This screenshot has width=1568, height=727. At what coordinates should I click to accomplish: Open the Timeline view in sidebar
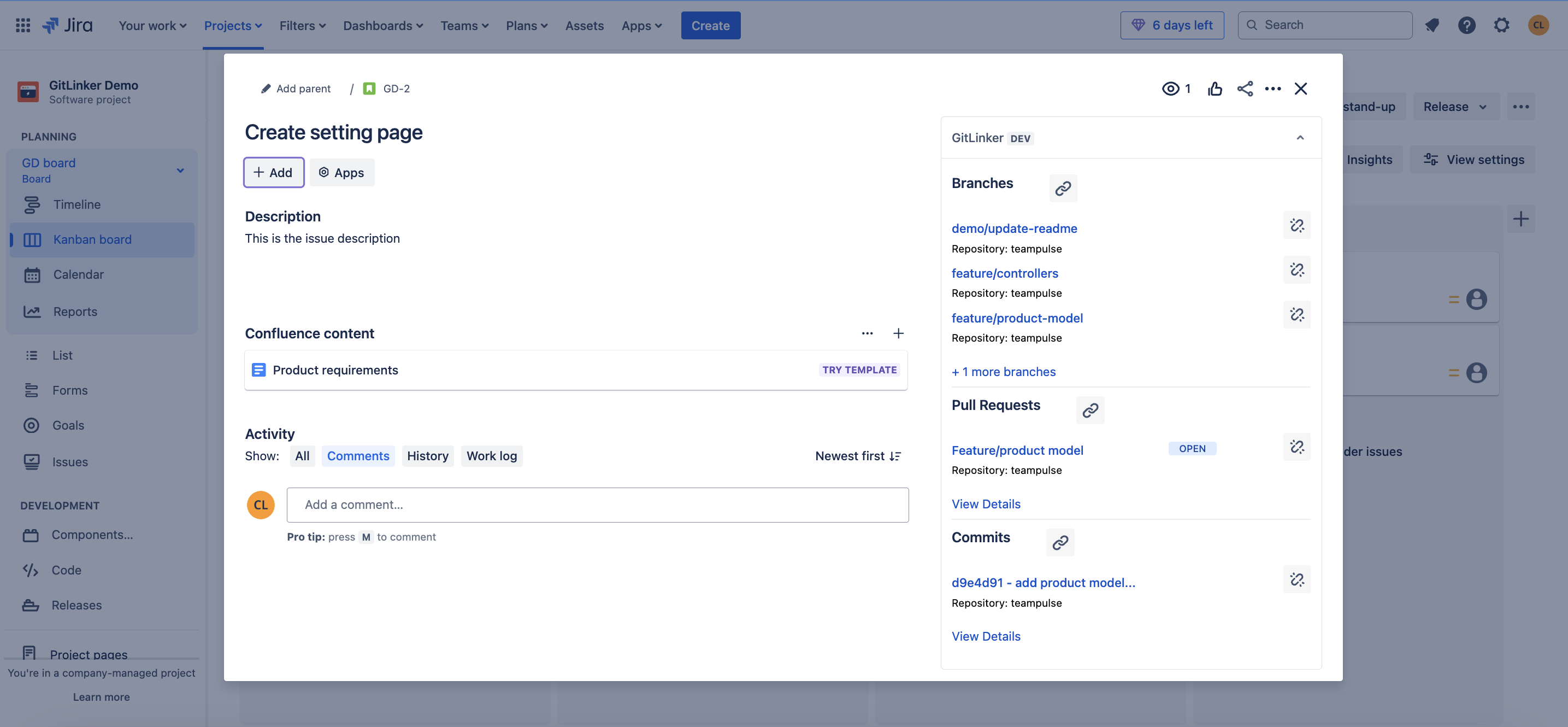pyautogui.click(x=32, y=204)
